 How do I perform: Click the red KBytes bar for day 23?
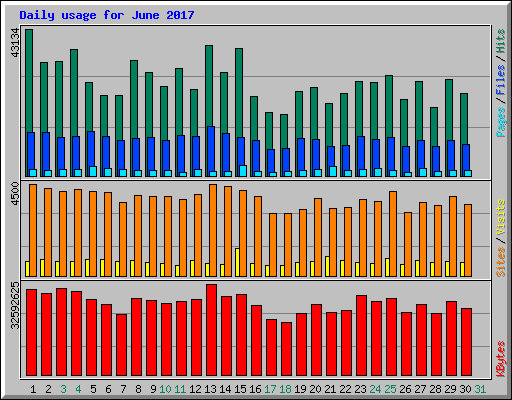[x=361, y=335]
